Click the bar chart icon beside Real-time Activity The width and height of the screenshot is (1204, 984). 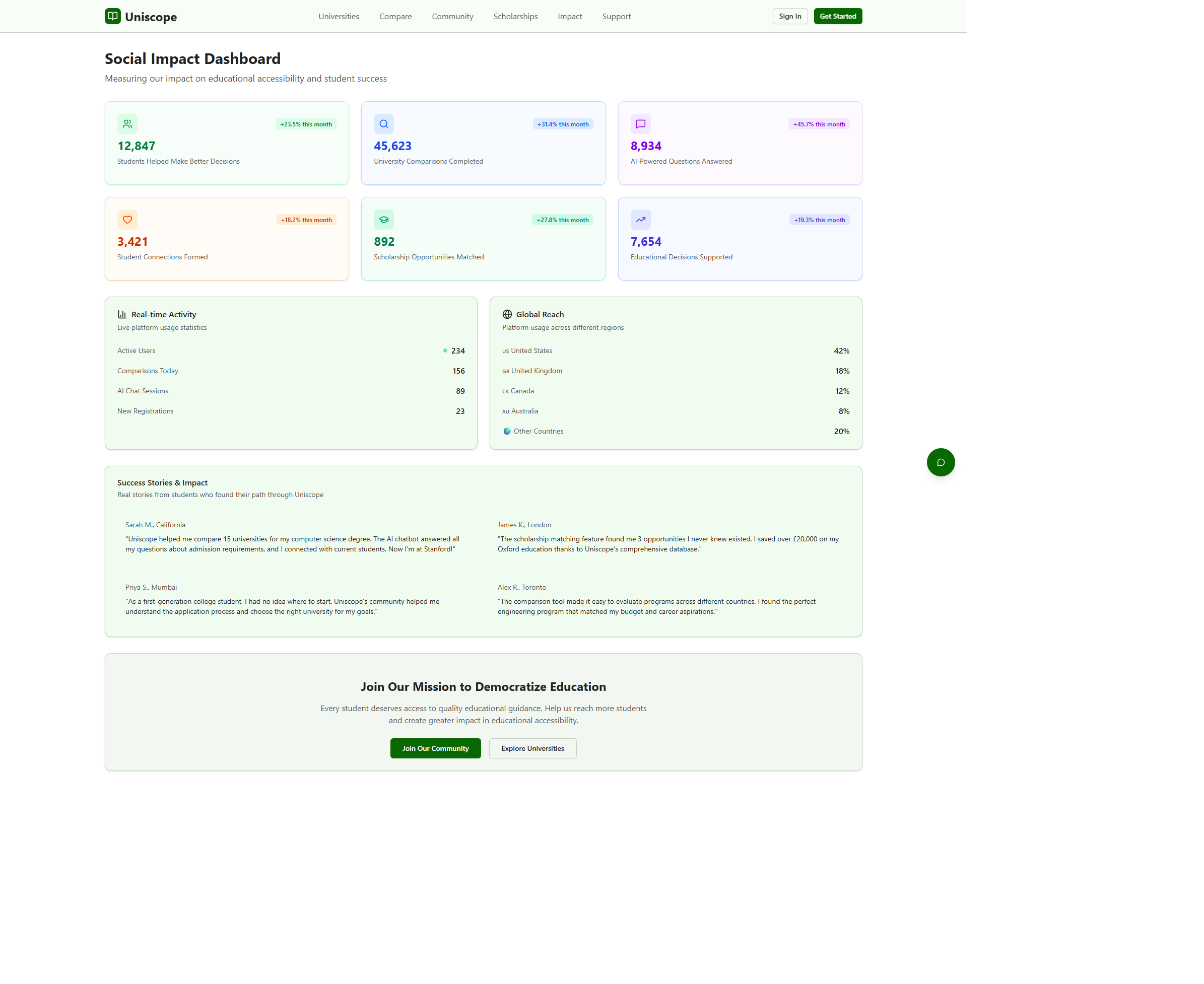pyautogui.click(x=122, y=314)
